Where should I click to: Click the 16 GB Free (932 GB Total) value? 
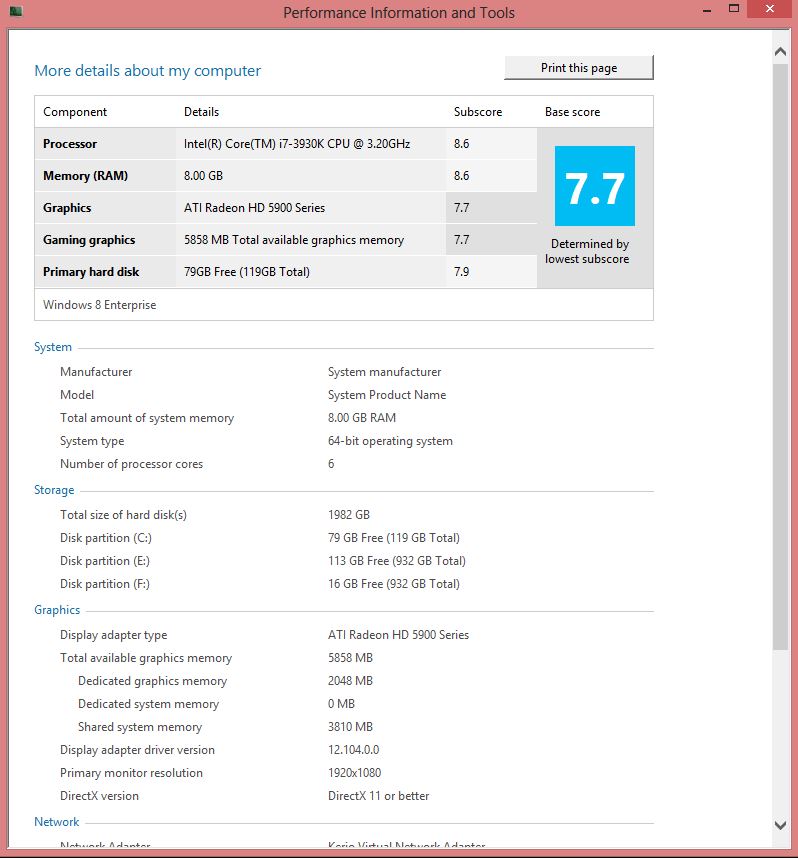(394, 584)
